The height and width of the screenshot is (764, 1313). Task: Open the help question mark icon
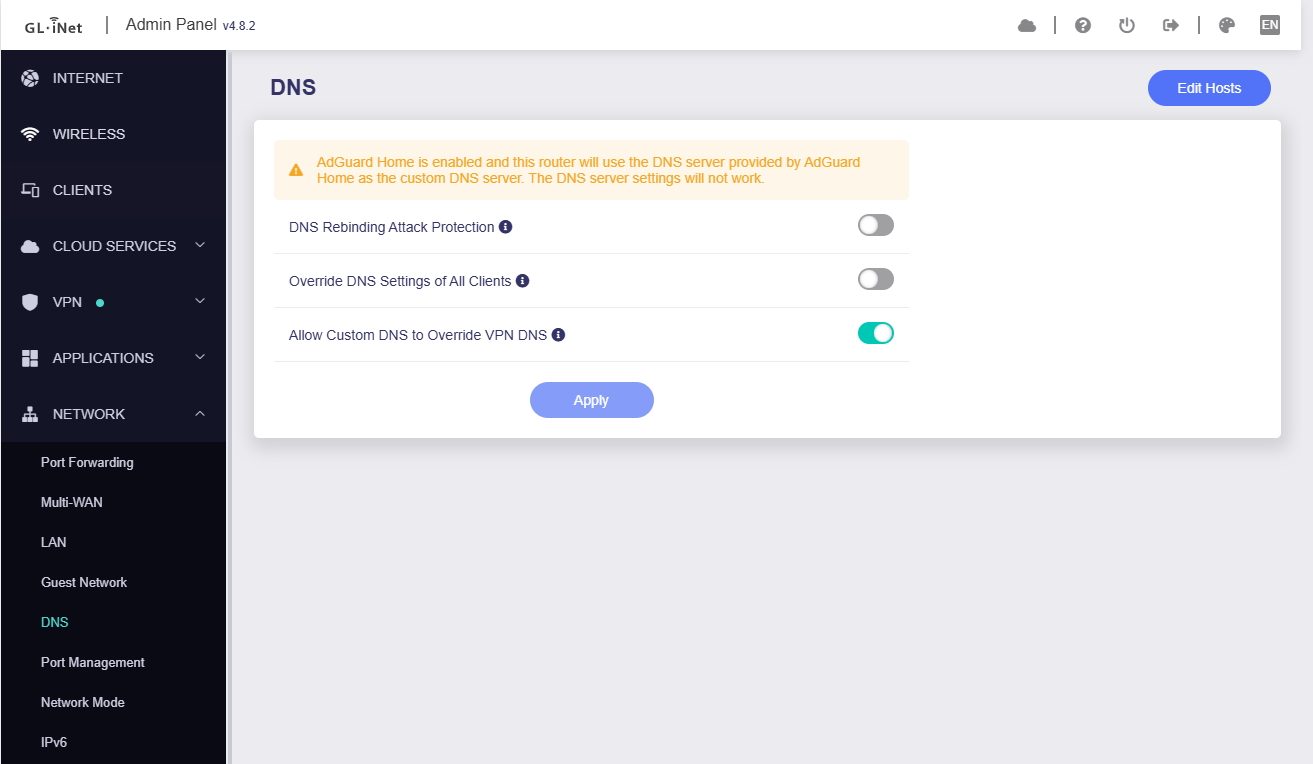[x=1083, y=26]
